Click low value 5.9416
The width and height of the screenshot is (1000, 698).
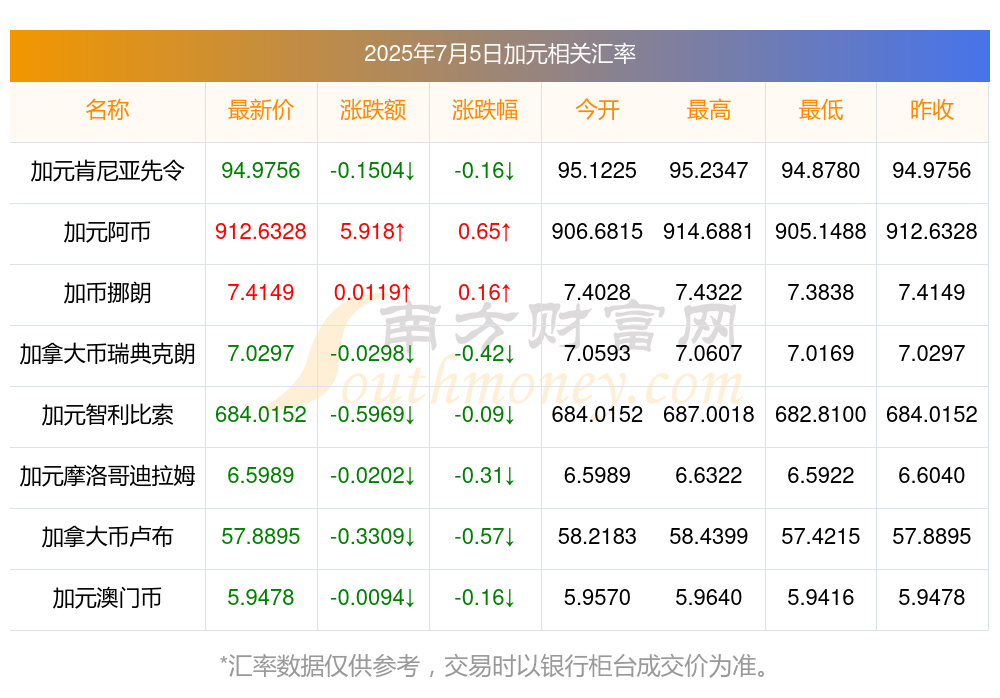[821, 597]
